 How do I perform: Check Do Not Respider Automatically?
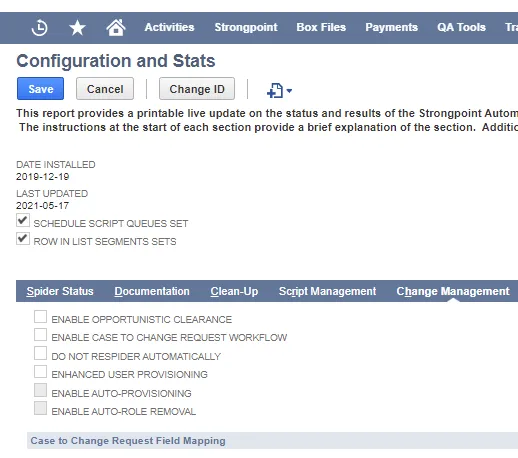click(40, 353)
